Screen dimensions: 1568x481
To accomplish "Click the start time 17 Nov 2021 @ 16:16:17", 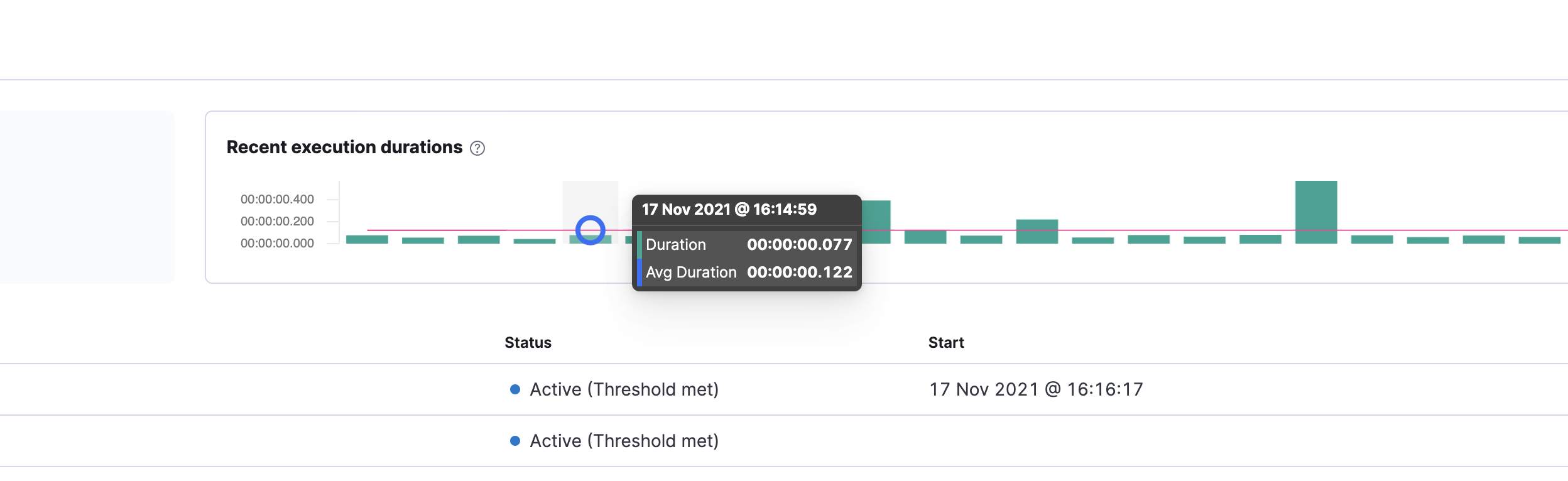I will point(1036,389).
